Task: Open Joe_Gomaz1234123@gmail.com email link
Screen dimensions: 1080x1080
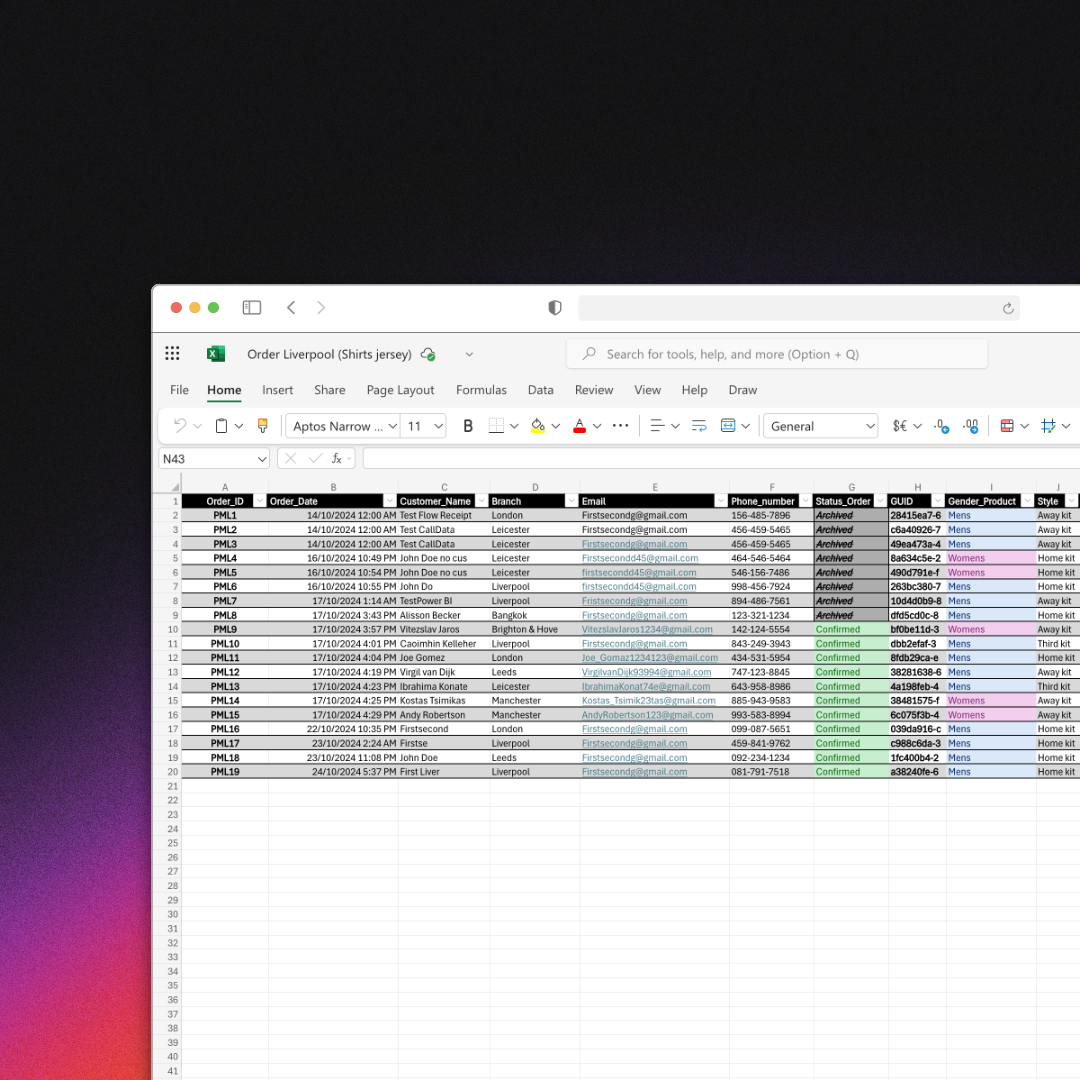Action: [650, 658]
